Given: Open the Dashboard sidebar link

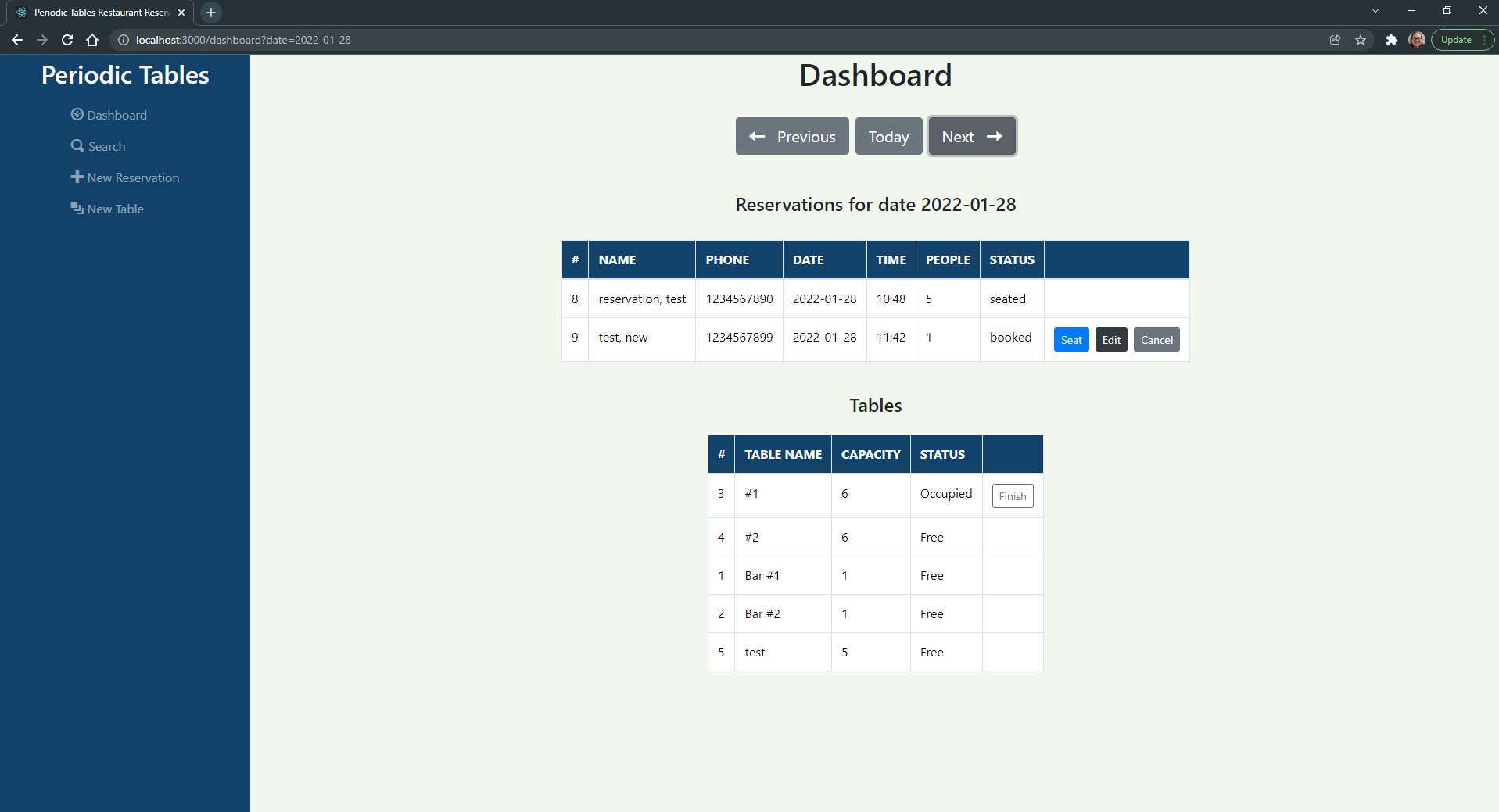Looking at the screenshot, I should (x=109, y=115).
